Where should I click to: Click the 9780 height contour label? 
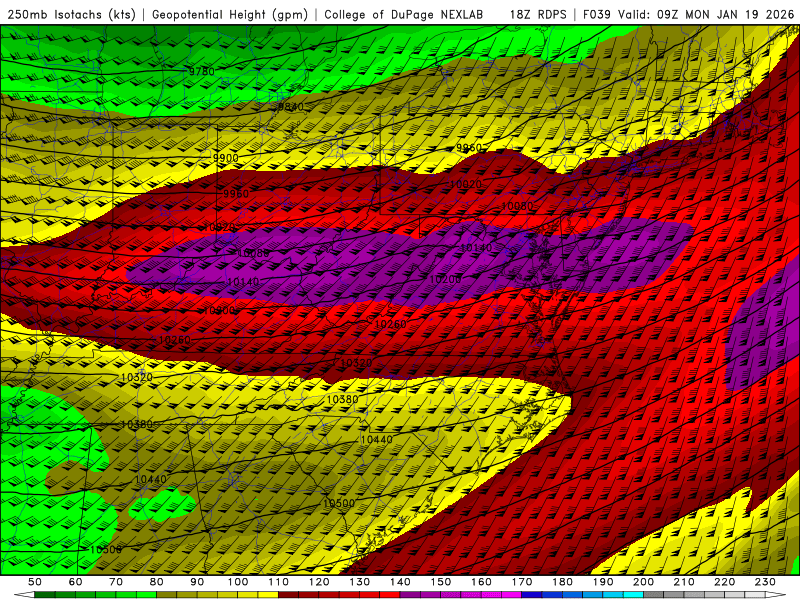click(202, 71)
